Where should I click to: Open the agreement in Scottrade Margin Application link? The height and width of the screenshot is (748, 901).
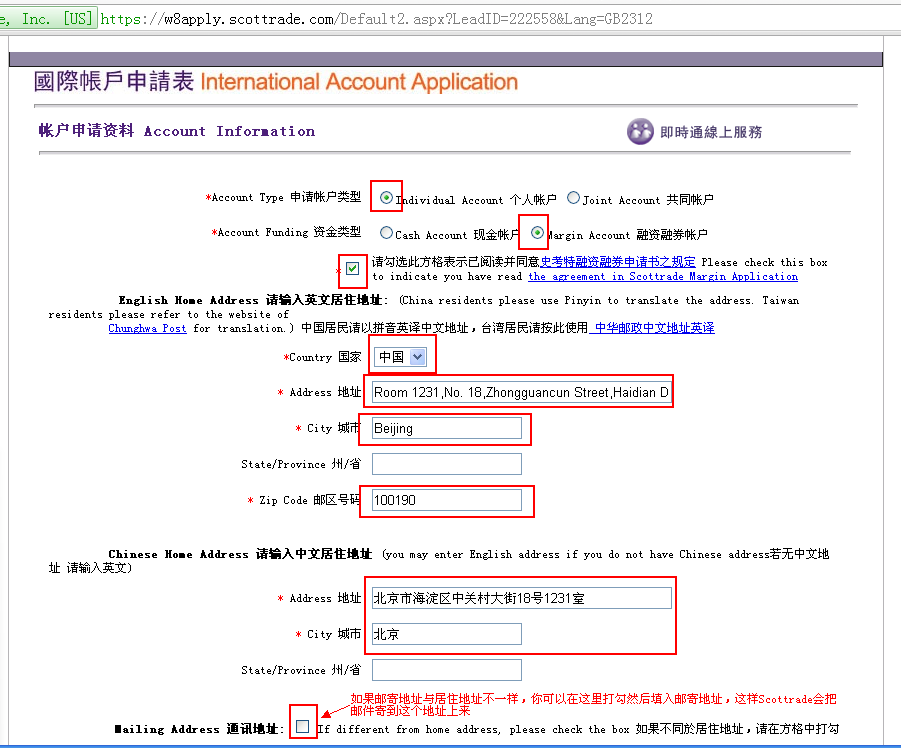point(663,276)
